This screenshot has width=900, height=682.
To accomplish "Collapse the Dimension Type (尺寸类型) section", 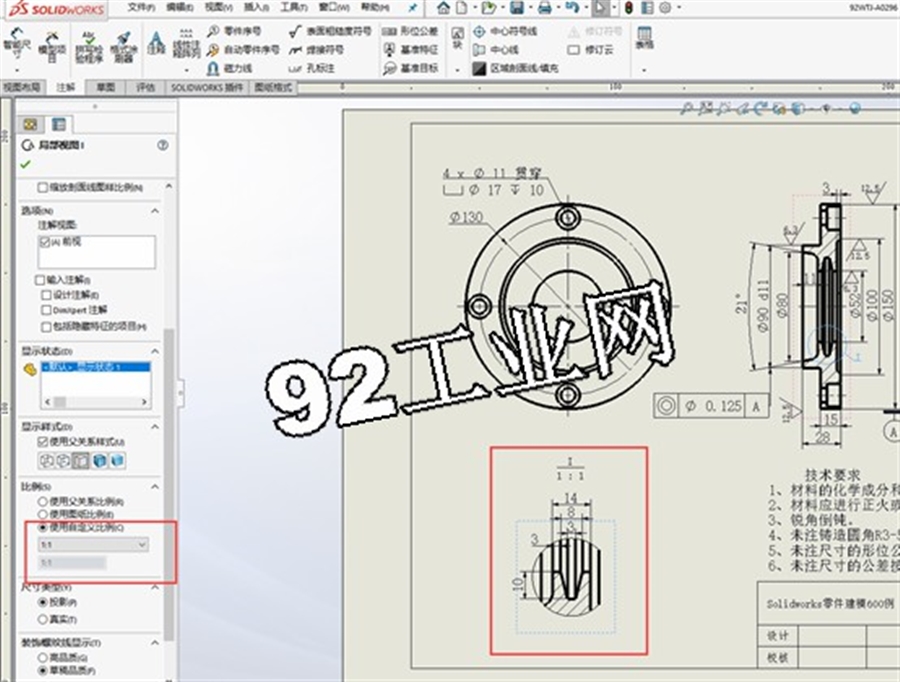I will tap(155, 588).
